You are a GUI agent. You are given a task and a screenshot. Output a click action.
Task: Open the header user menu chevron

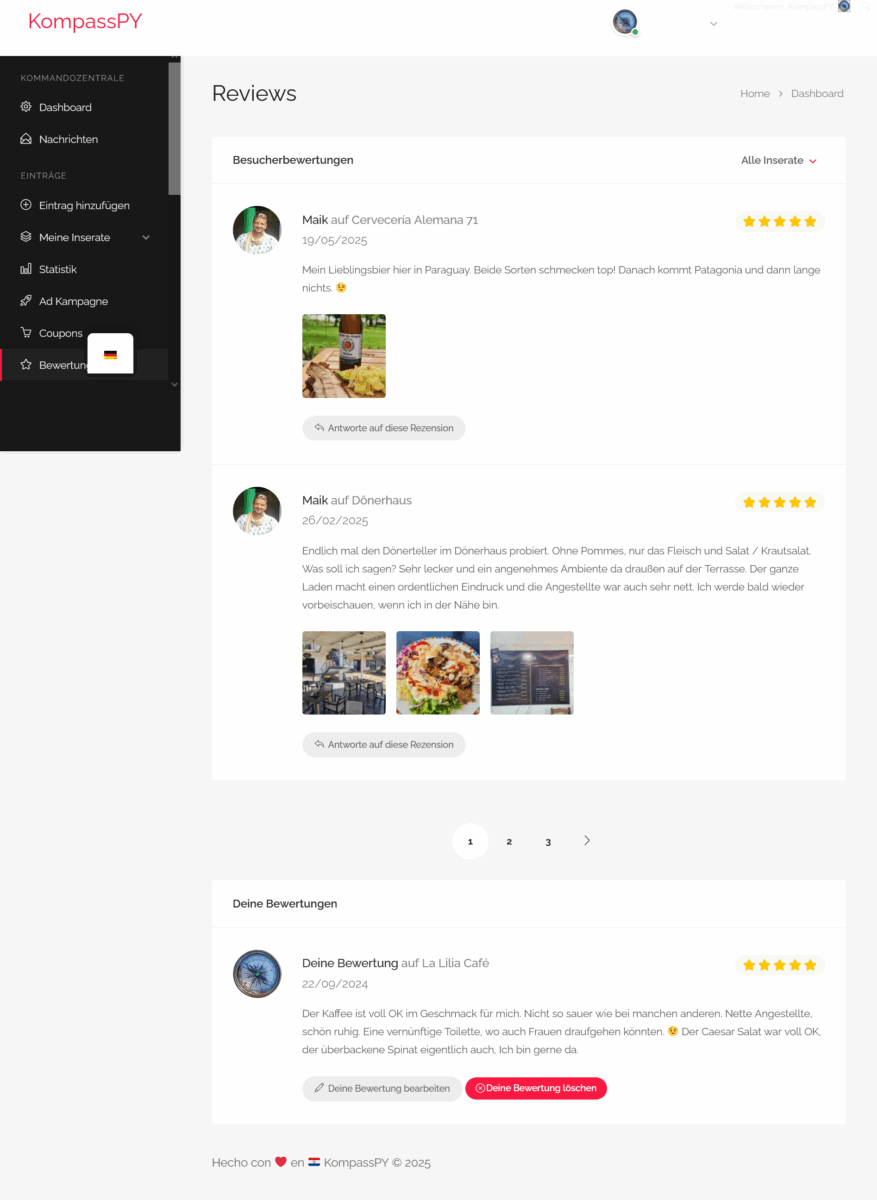coord(713,23)
